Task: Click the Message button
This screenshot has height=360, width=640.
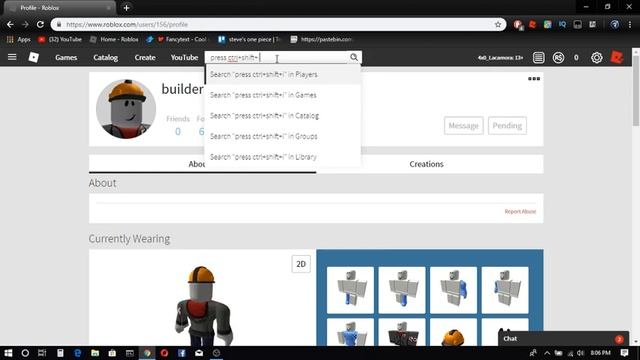Action: pos(464,126)
